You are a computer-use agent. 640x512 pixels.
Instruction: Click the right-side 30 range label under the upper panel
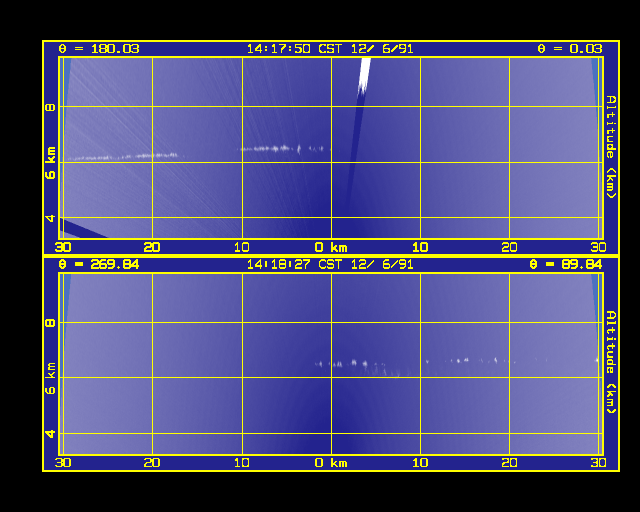click(598, 247)
